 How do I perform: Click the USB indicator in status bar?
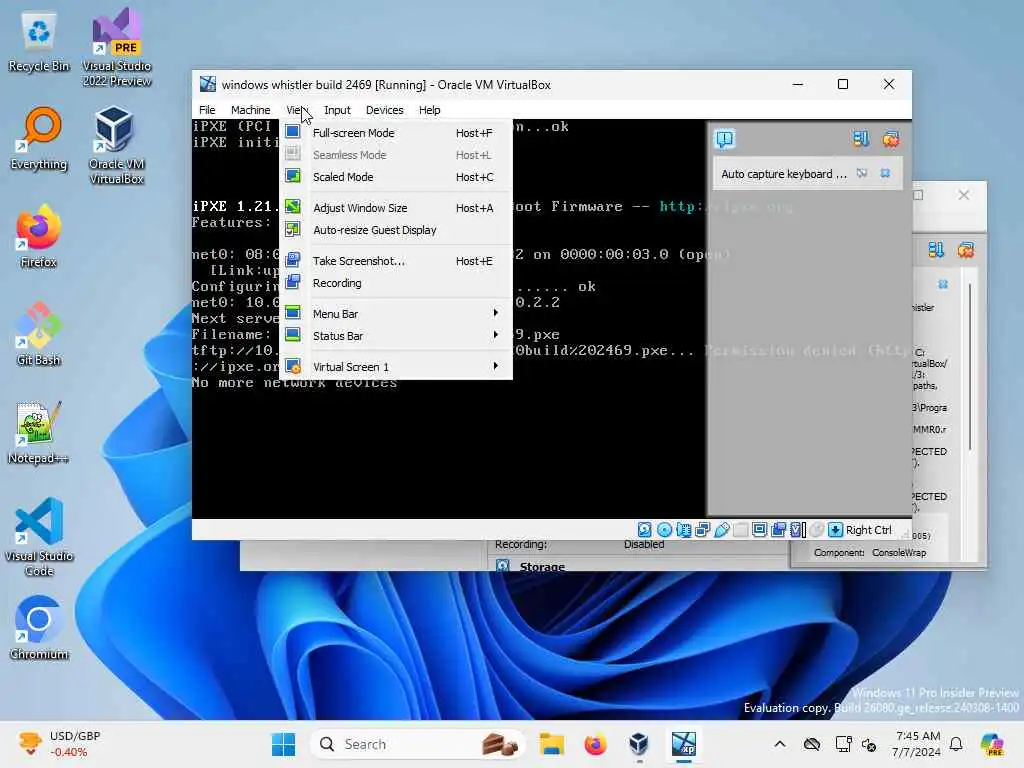tap(721, 530)
